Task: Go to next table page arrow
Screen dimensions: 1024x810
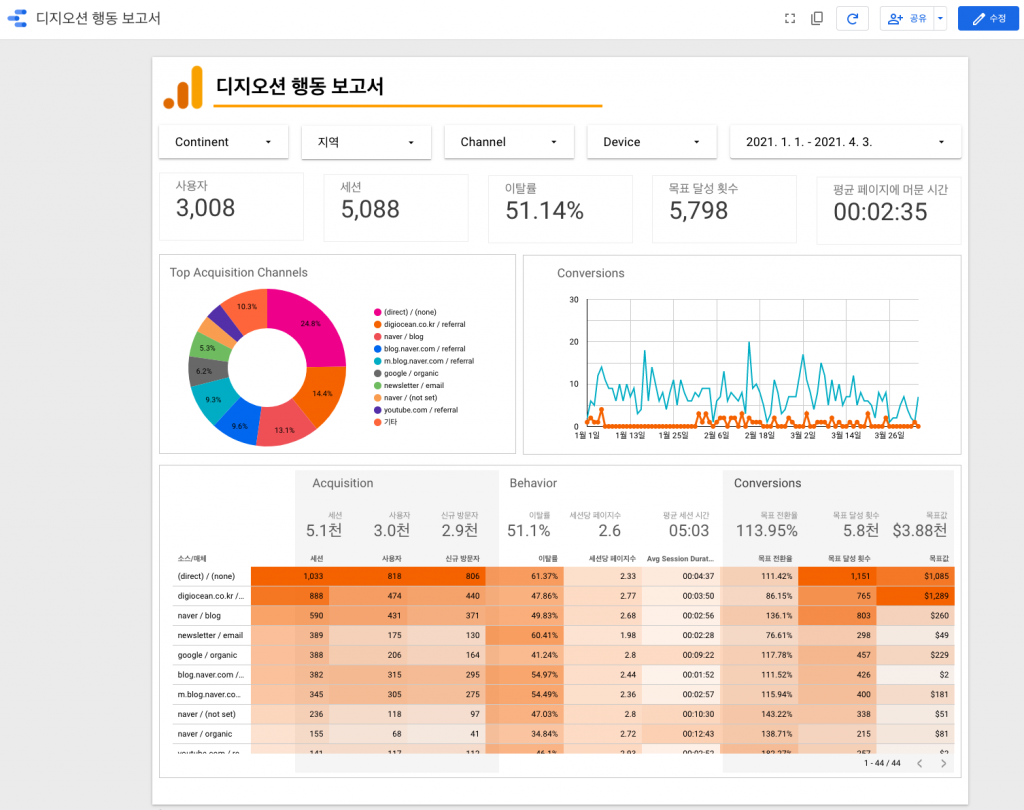Action: click(943, 763)
